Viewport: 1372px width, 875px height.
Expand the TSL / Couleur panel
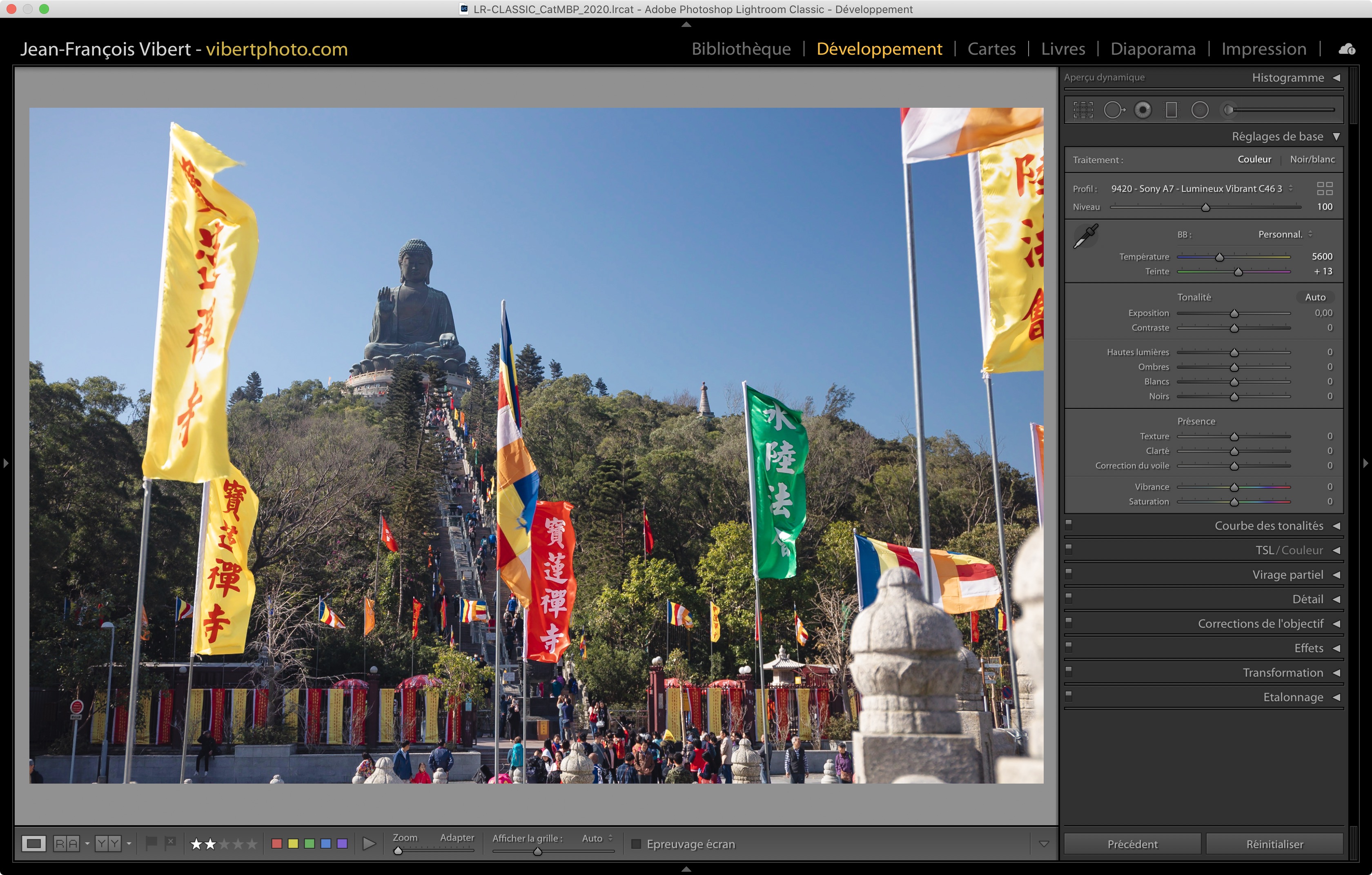[1289, 551]
